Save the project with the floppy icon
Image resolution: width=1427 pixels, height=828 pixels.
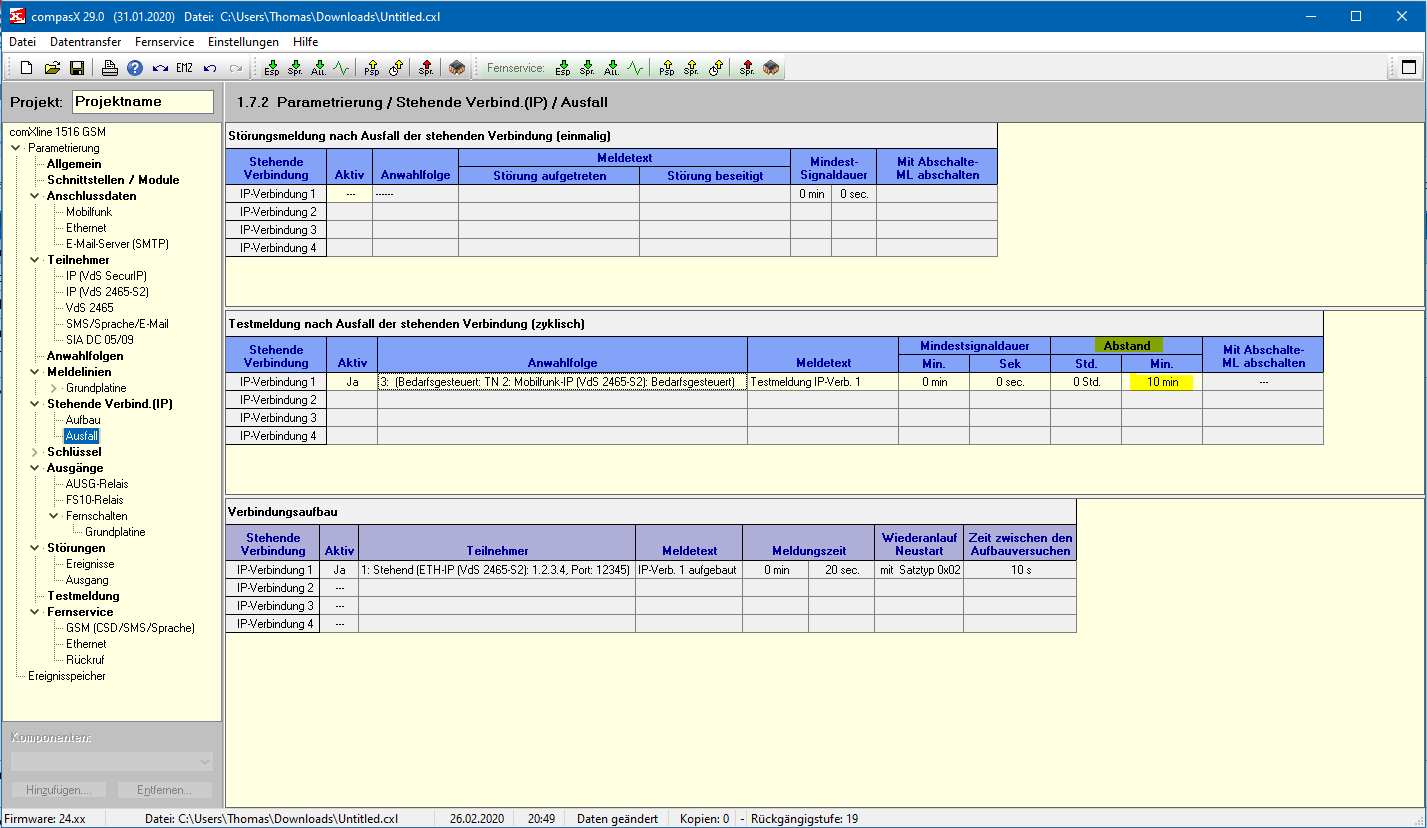76,68
